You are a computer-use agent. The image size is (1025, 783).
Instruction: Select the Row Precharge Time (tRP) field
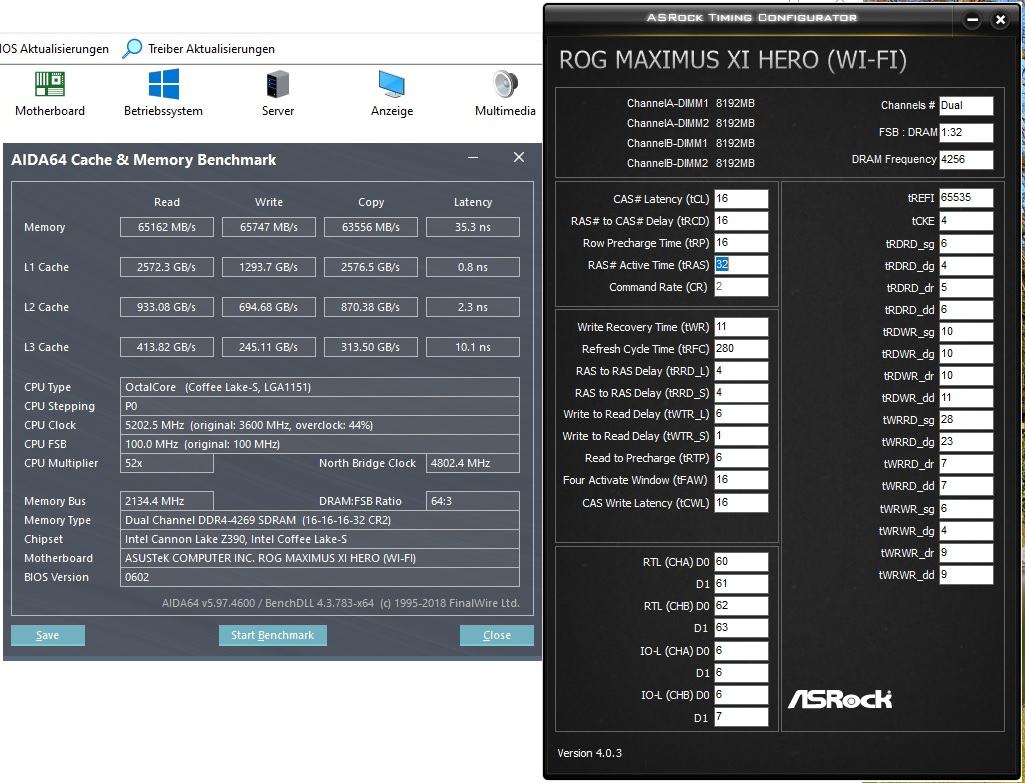pyautogui.click(x=741, y=242)
